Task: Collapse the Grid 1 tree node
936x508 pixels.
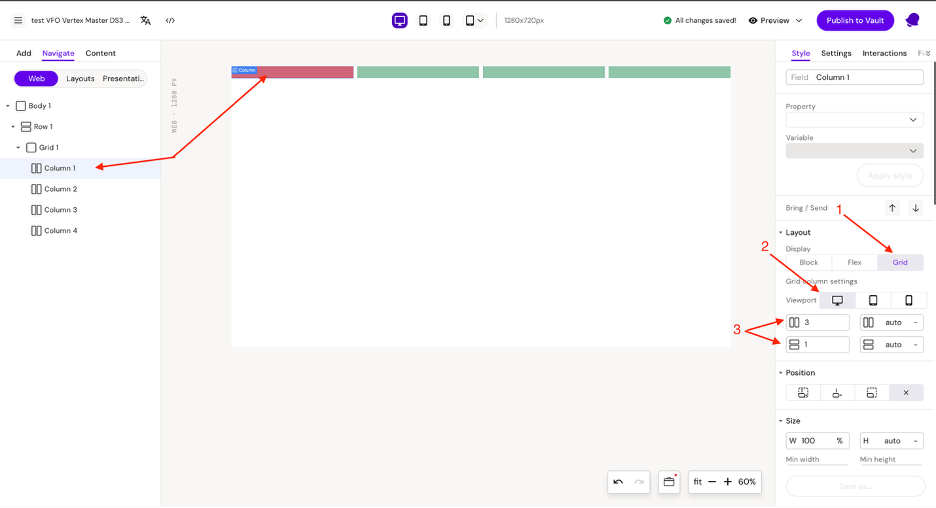Action: click(x=18, y=148)
